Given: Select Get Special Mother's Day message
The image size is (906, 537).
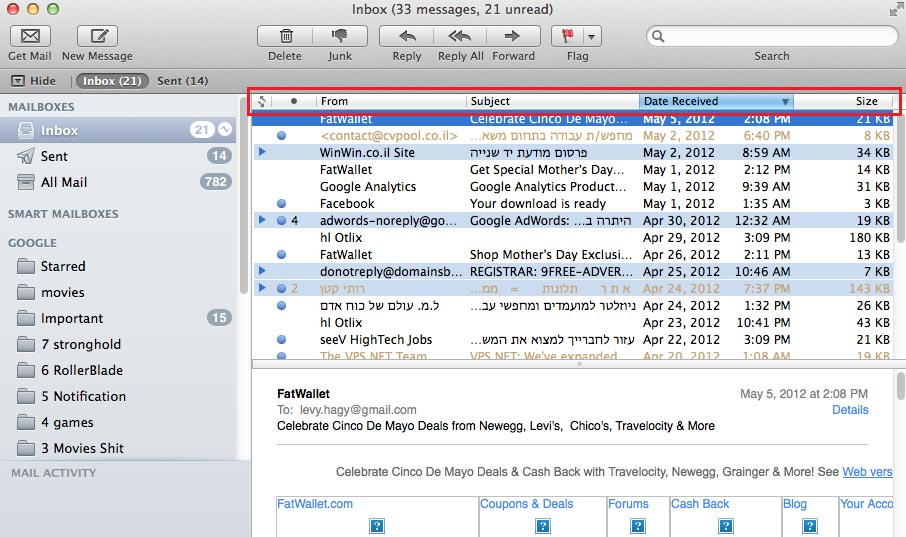Looking at the screenshot, I should [573, 169].
